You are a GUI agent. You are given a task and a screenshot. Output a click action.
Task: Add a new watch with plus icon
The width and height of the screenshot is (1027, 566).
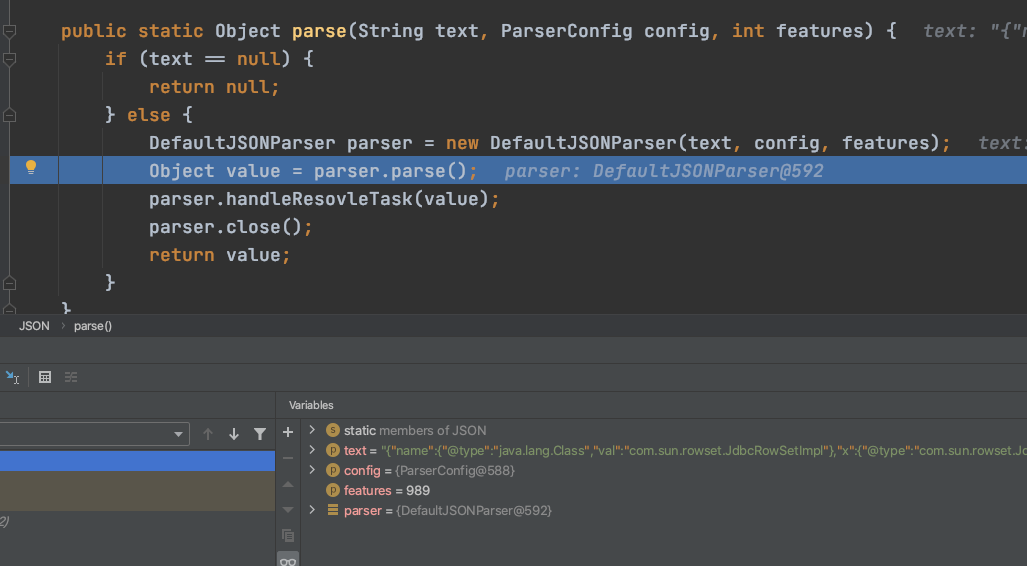[x=288, y=432]
